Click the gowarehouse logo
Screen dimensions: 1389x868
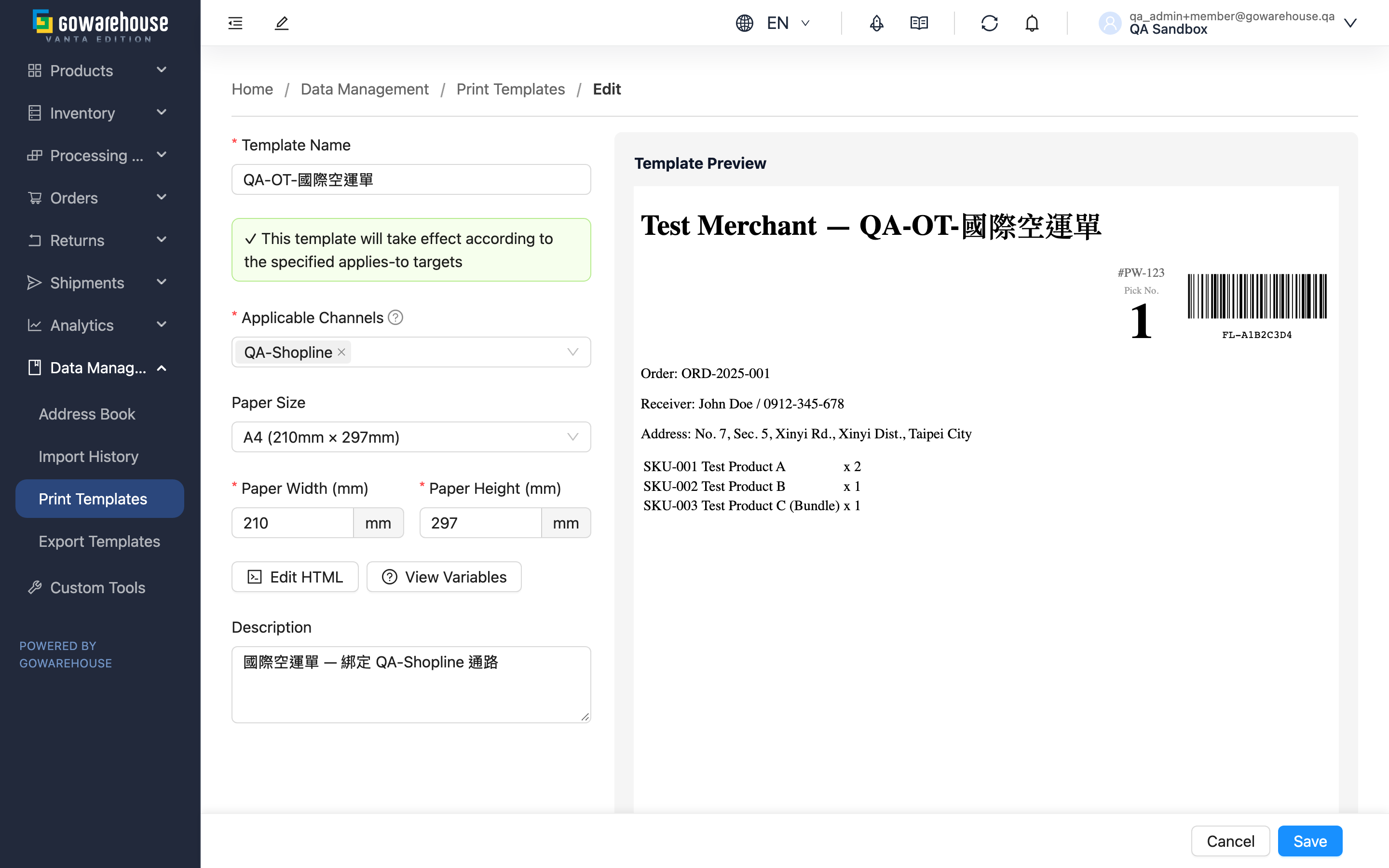point(100,25)
